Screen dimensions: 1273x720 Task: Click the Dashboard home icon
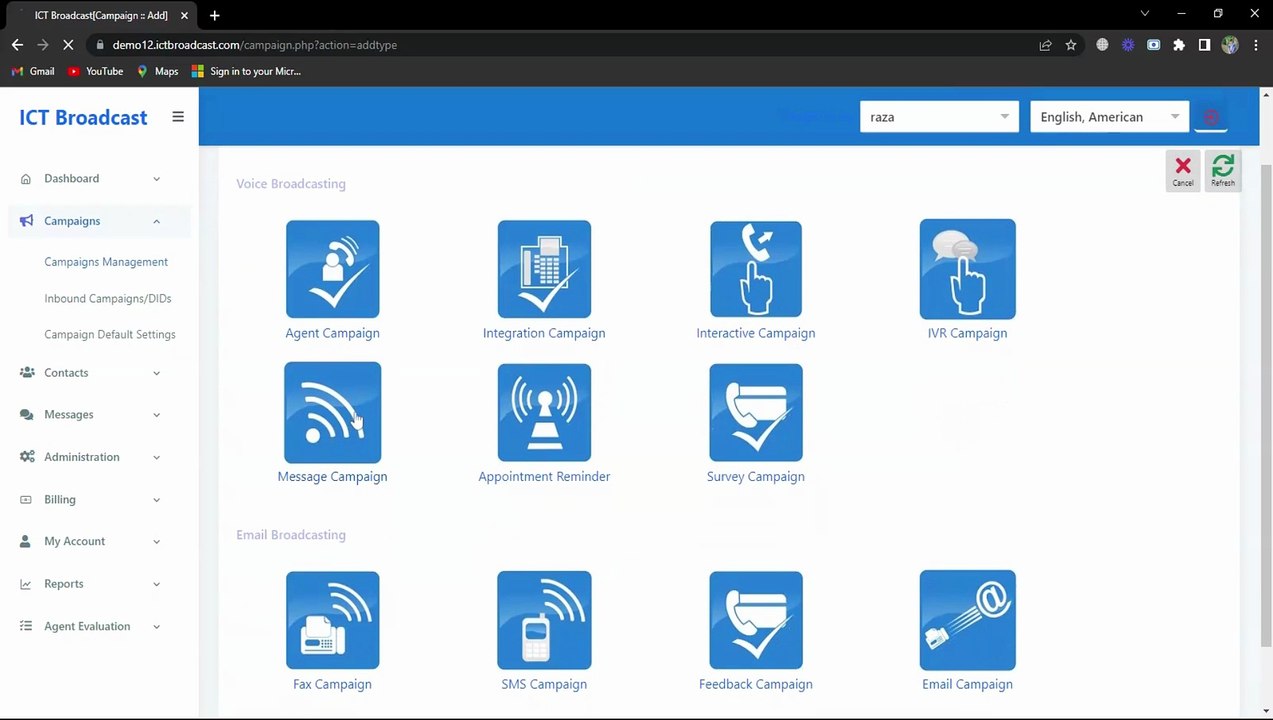pos(26,179)
